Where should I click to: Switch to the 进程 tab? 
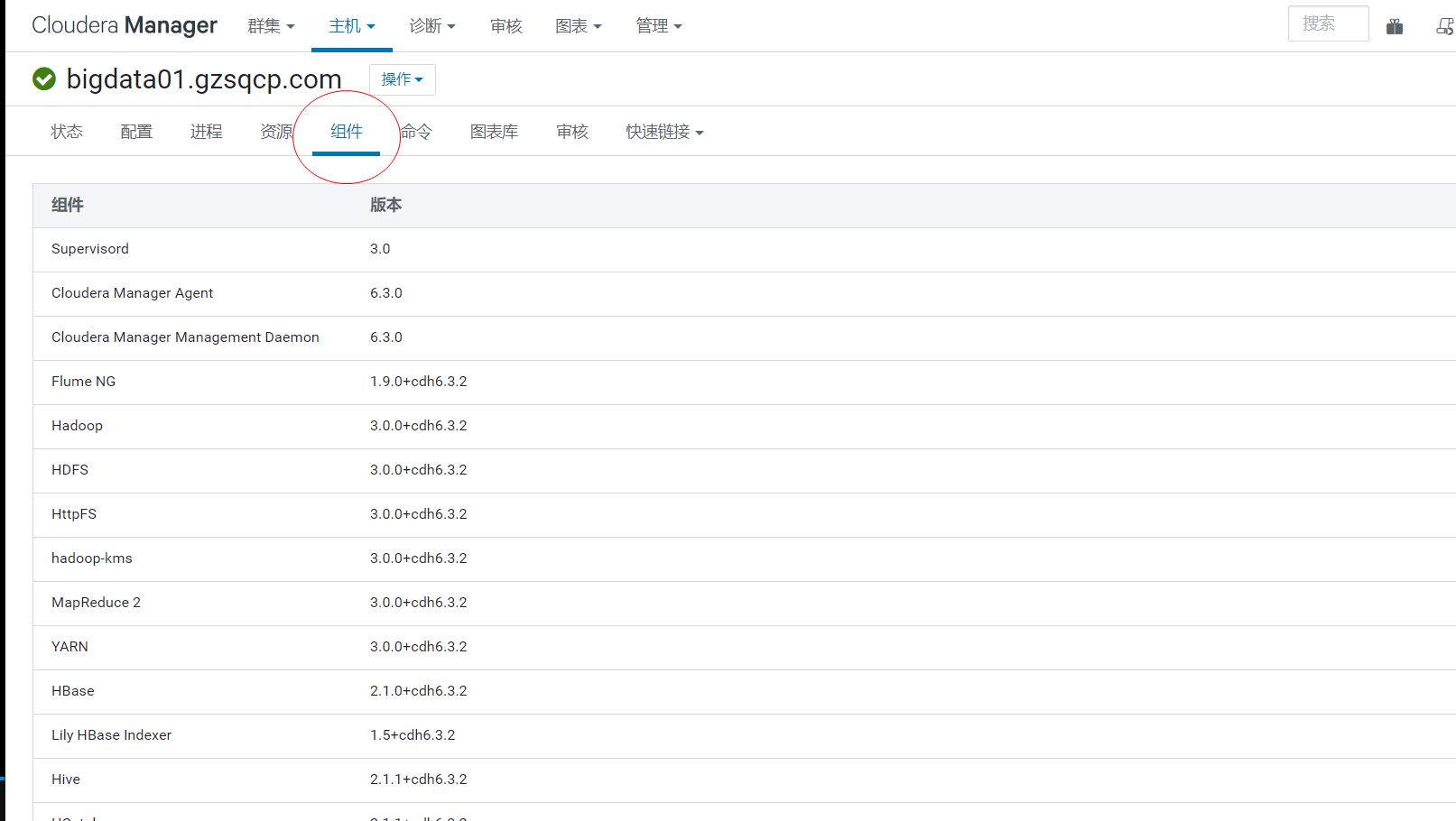206,132
